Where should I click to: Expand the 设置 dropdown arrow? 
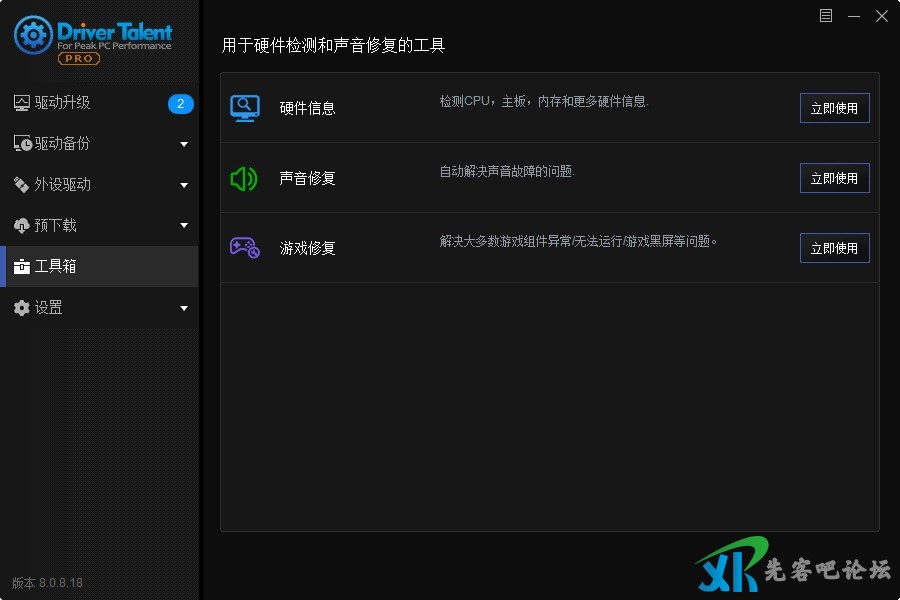point(184,308)
